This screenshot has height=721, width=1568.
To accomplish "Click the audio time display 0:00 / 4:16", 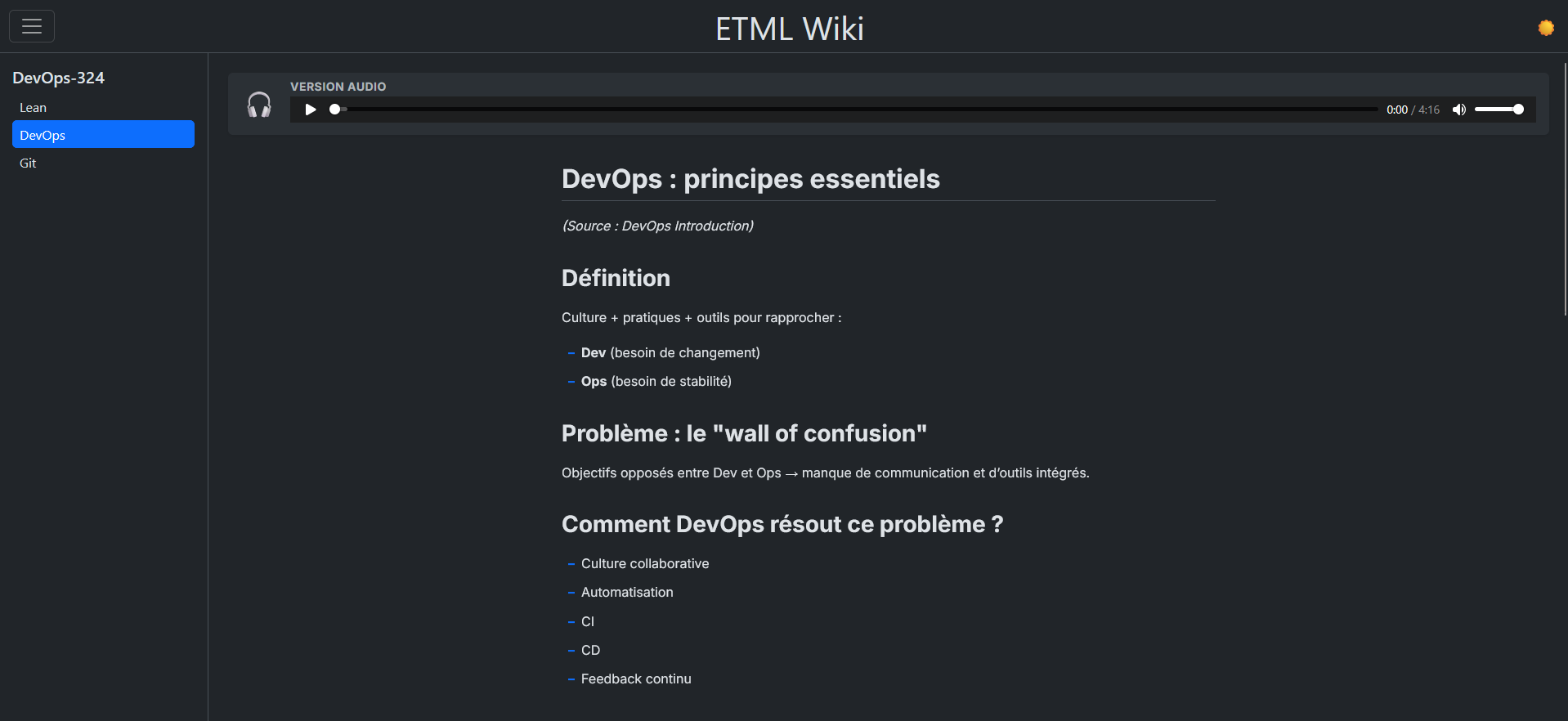I will click(1413, 110).
